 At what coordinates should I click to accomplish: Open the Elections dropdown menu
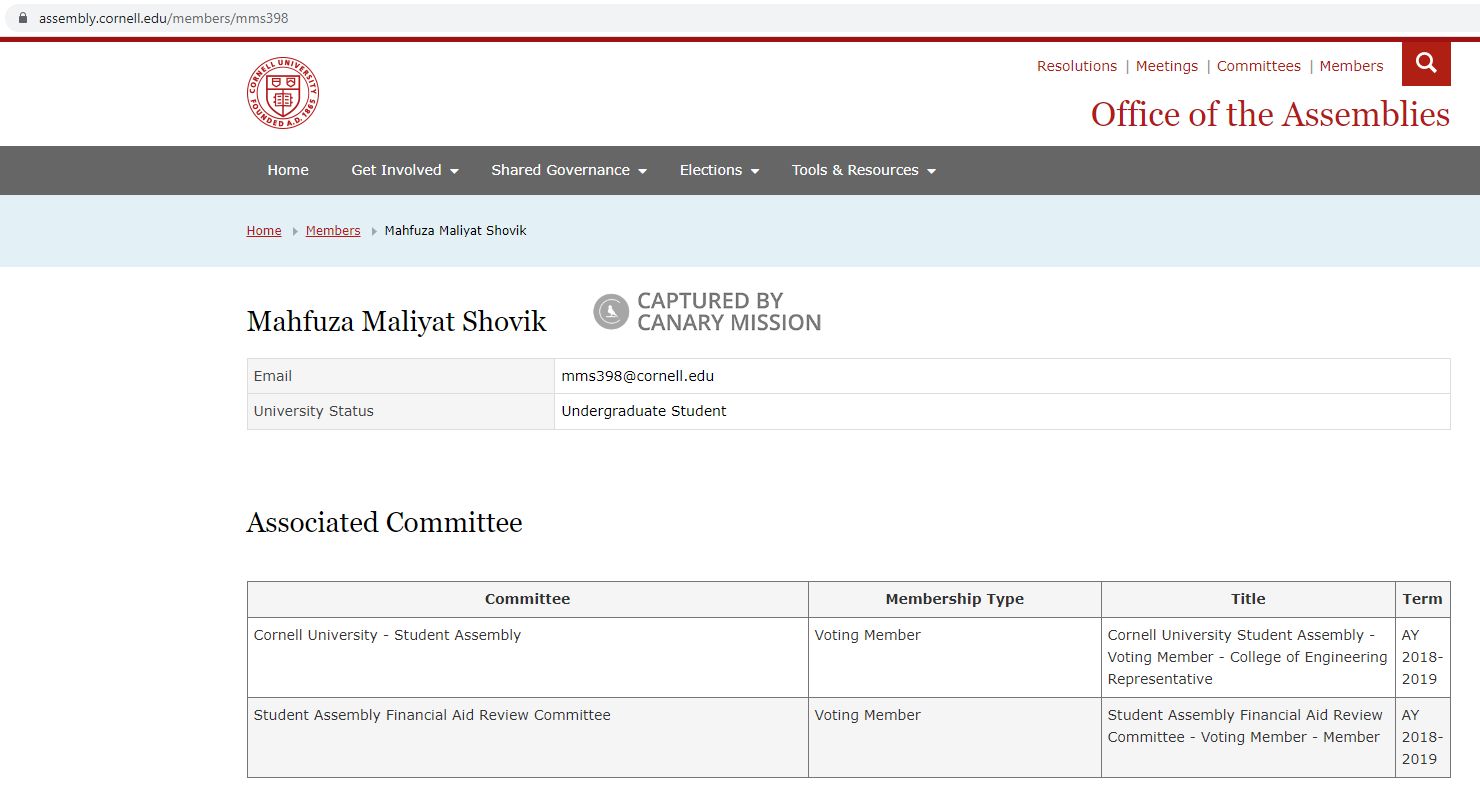tap(720, 170)
